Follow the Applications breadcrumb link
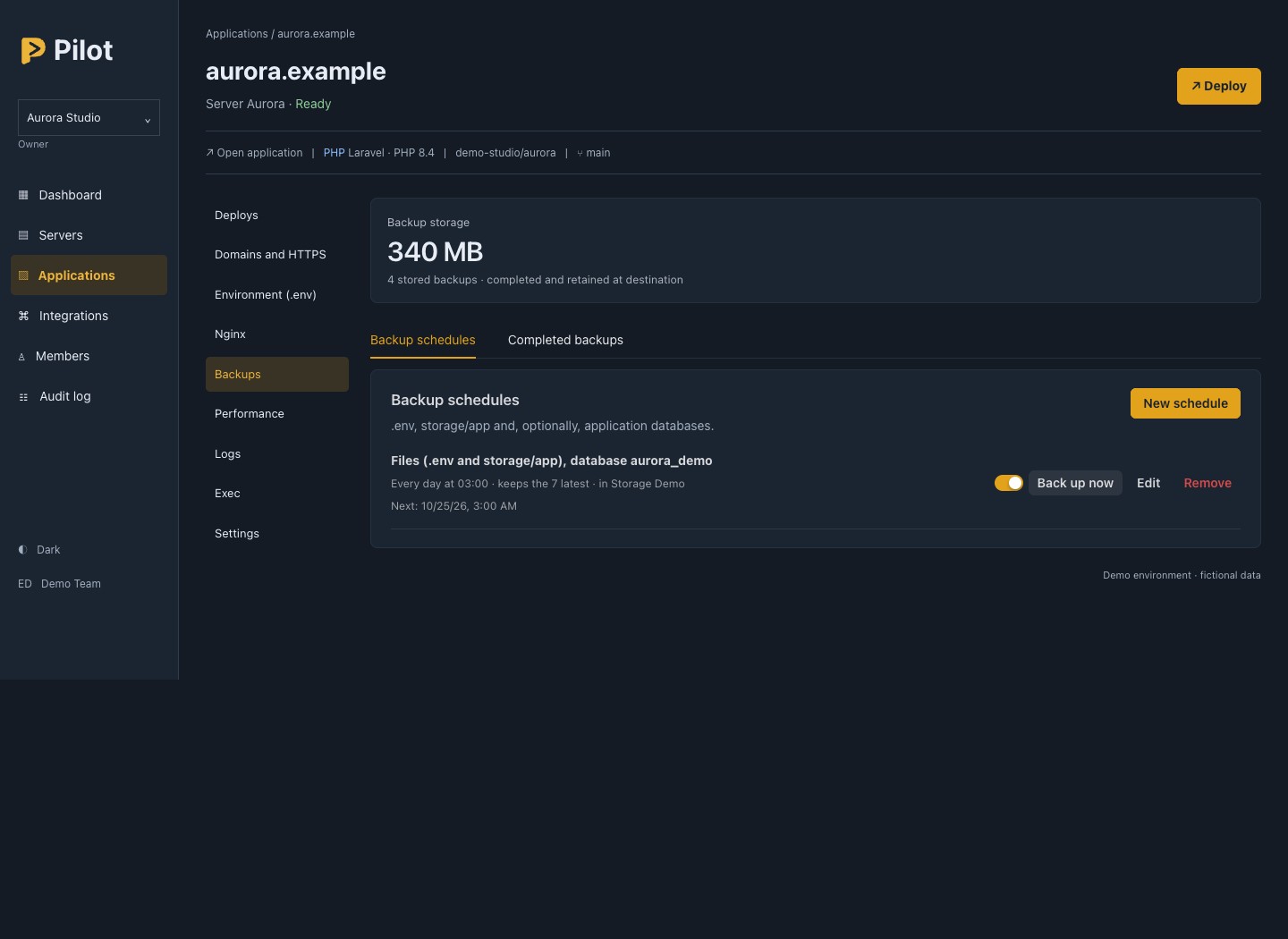 click(x=237, y=34)
